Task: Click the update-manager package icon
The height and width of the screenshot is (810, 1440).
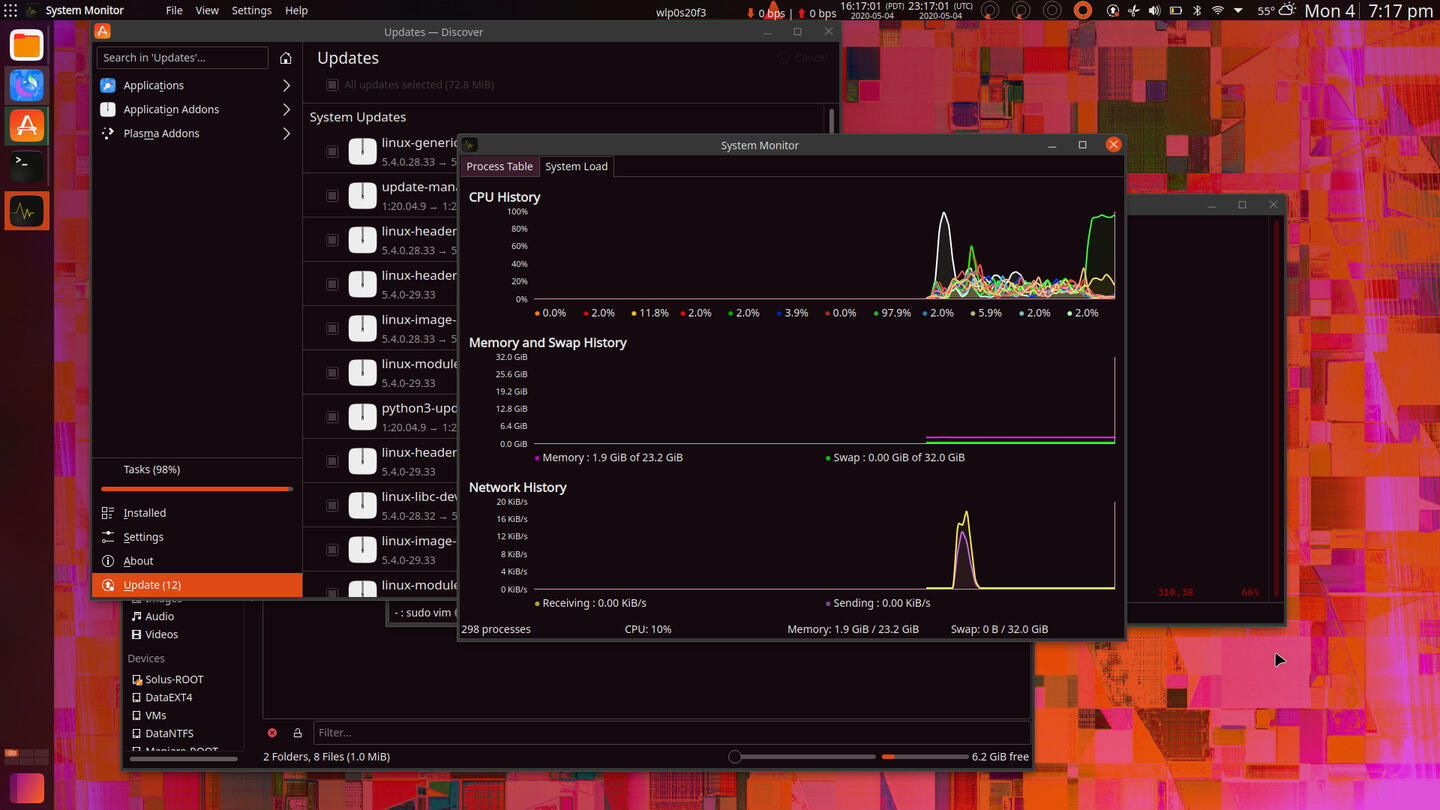Action: tap(362, 196)
